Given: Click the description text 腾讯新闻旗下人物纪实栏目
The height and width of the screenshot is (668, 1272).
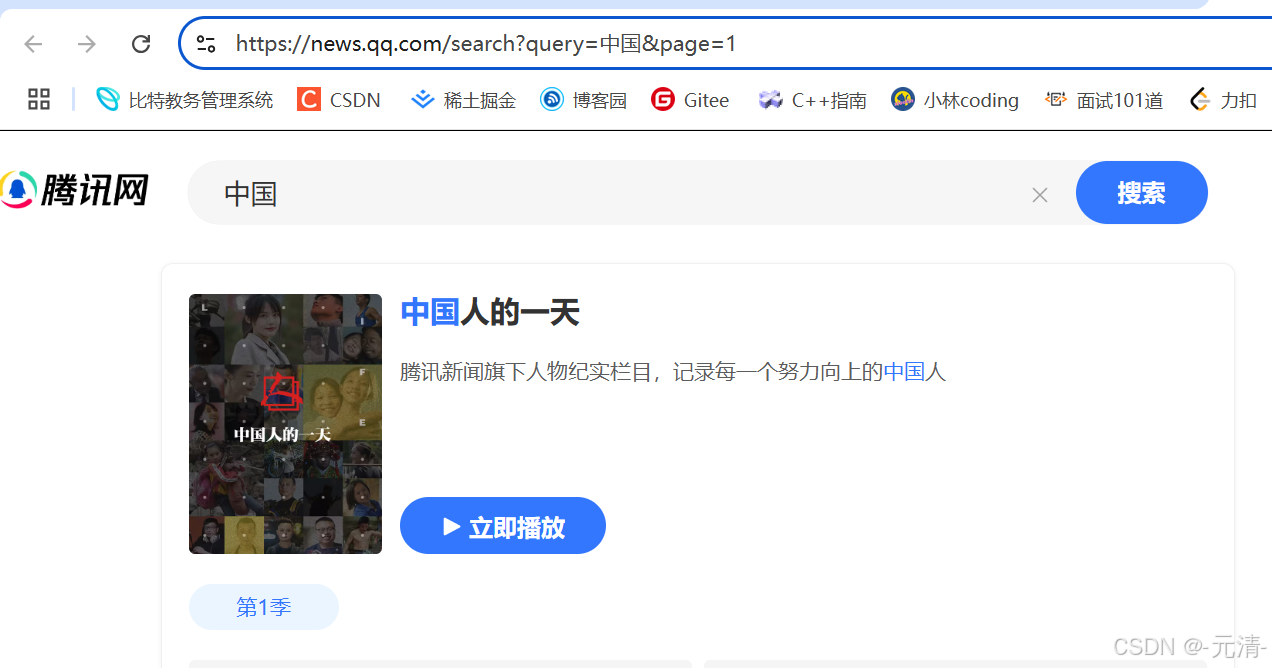Looking at the screenshot, I should 525,372.
